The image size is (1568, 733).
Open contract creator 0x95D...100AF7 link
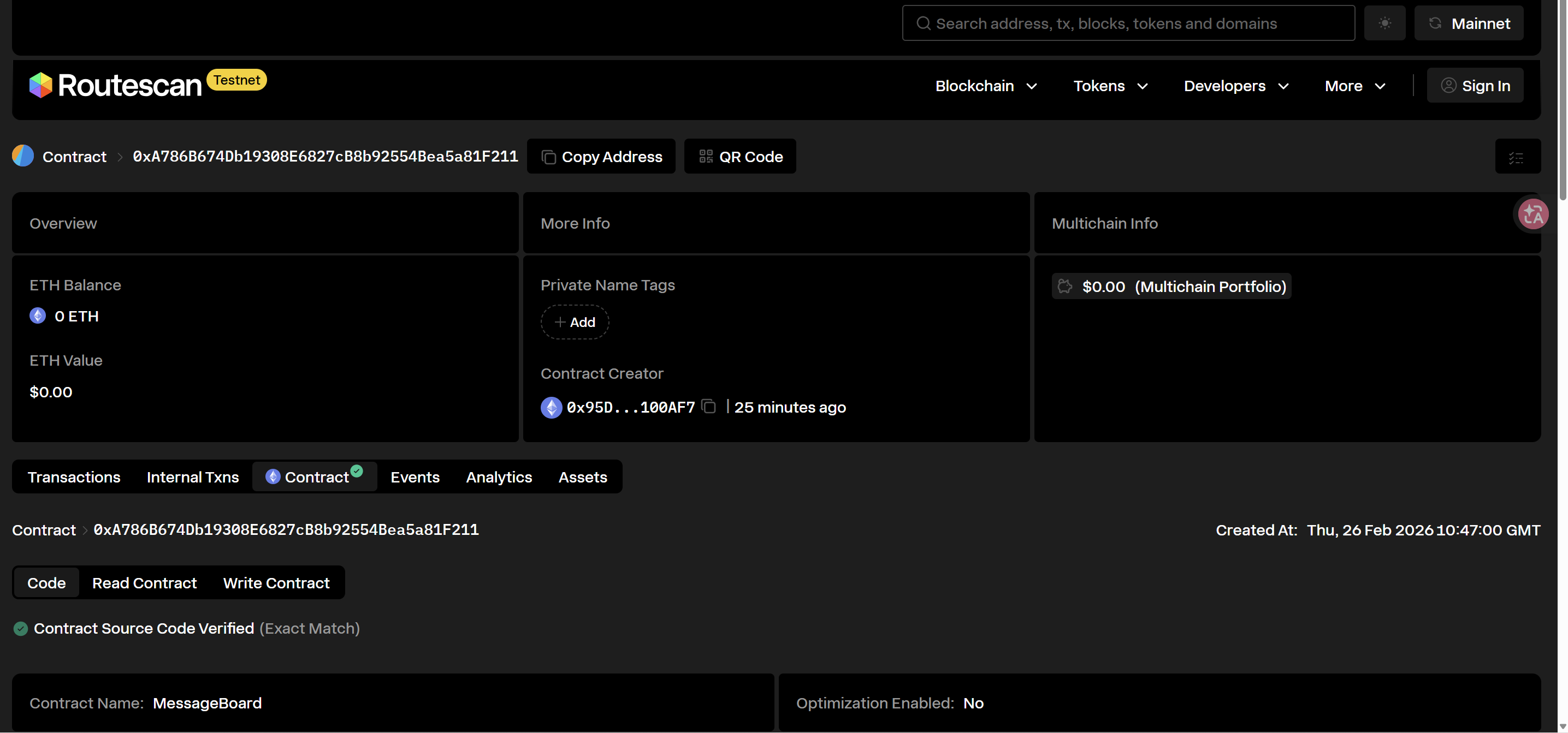coord(630,407)
